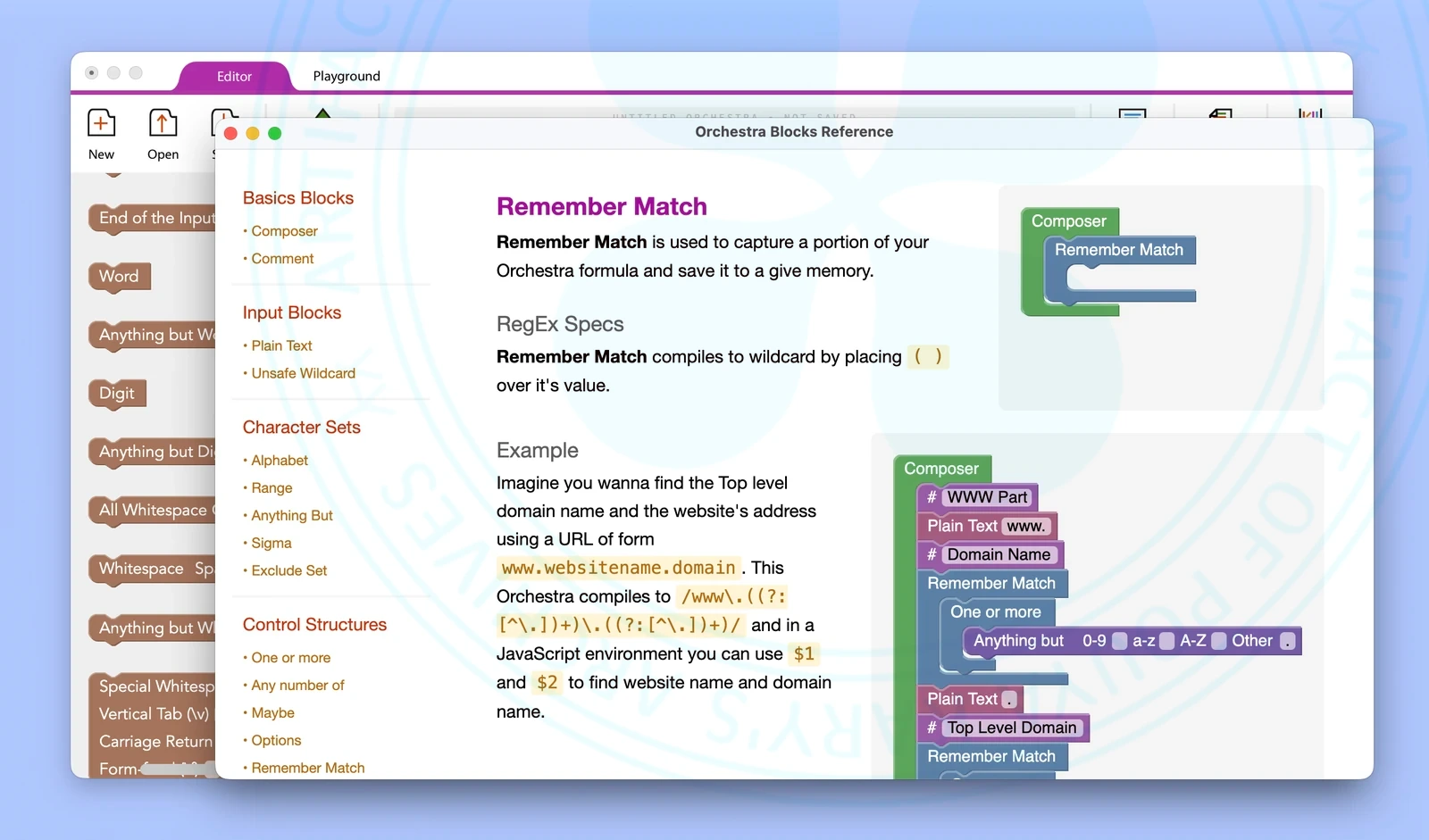Open the Range reference link
This screenshot has height=840, width=1429.
272,488
